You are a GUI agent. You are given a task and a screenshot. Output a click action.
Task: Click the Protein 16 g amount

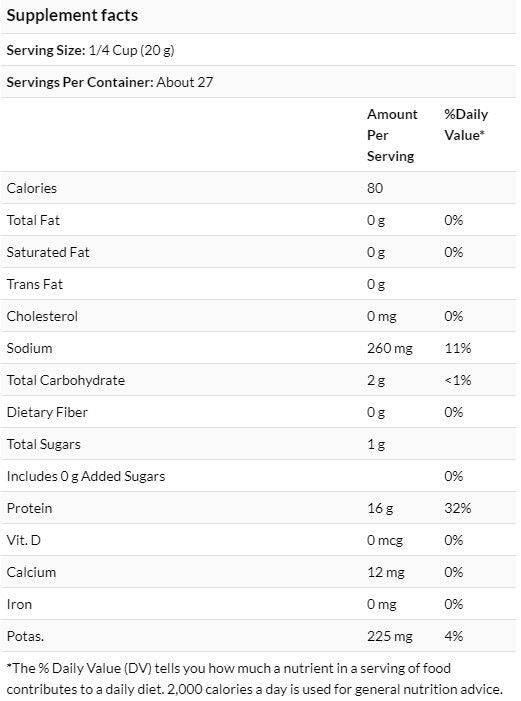(x=380, y=508)
